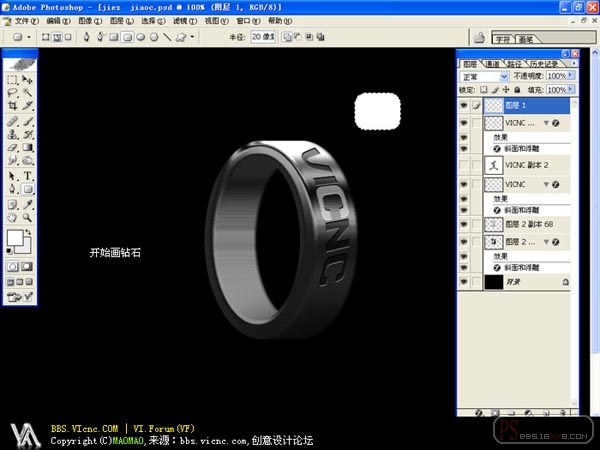Select the Notes tool
600x450 pixels.
[12, 205]
